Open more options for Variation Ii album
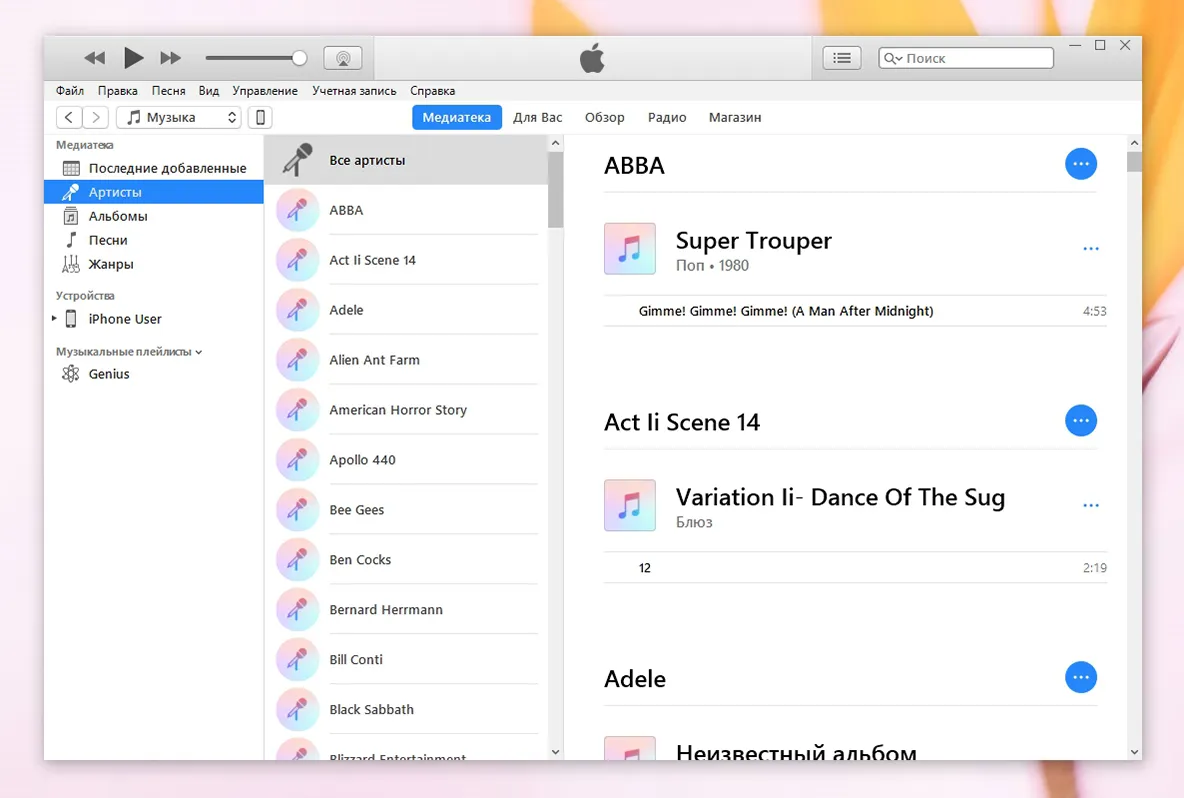This screenshot has height=798, width=1184. 1090,505
